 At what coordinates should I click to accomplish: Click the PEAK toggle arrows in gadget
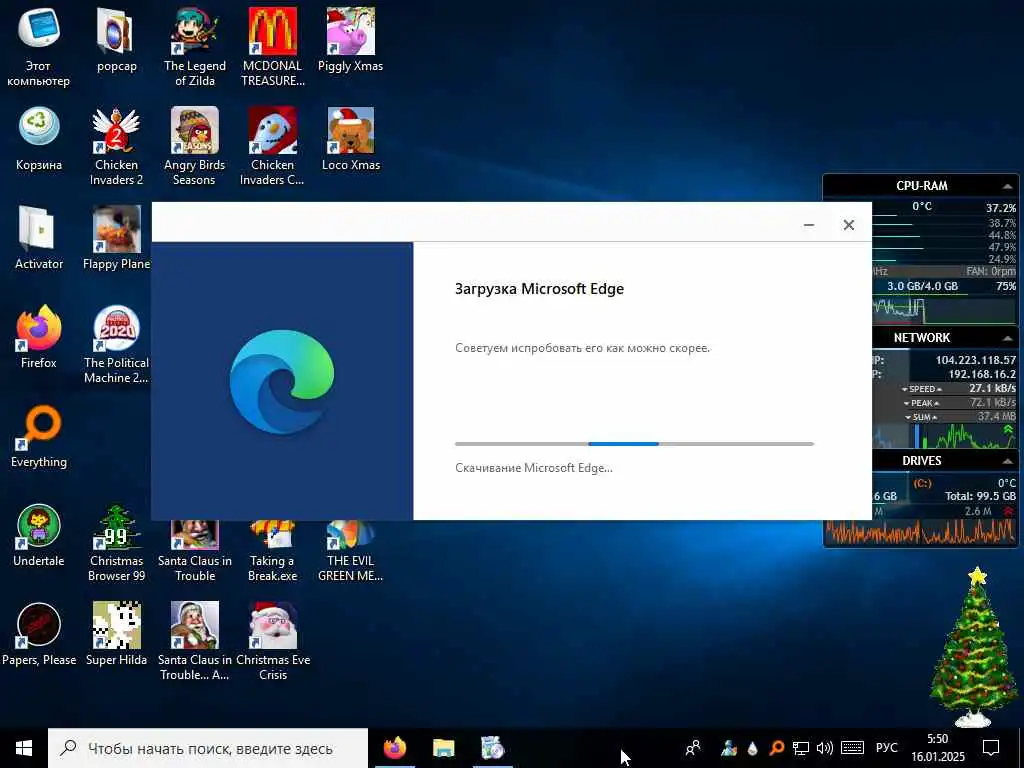pos(921,404)
